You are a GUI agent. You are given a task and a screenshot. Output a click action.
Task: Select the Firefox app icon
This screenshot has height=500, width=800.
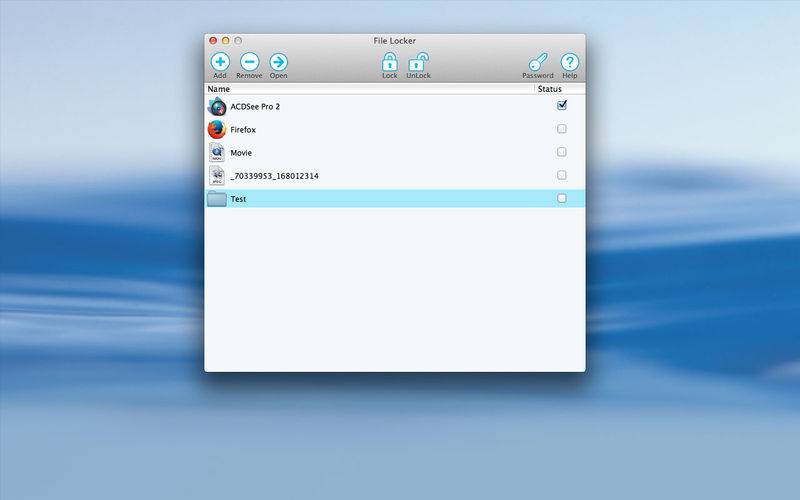click(217, 130)
